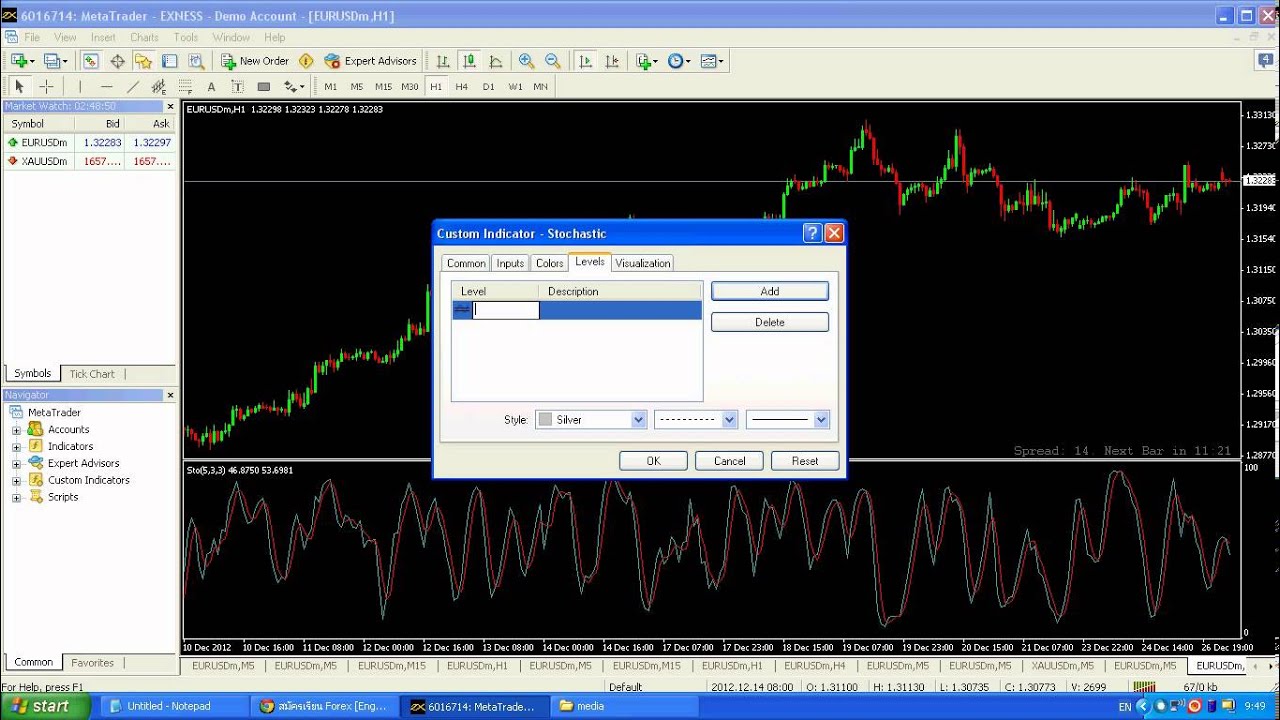
Task: Open the indicators list dropdown icon
Action: (x=646, y=61)
